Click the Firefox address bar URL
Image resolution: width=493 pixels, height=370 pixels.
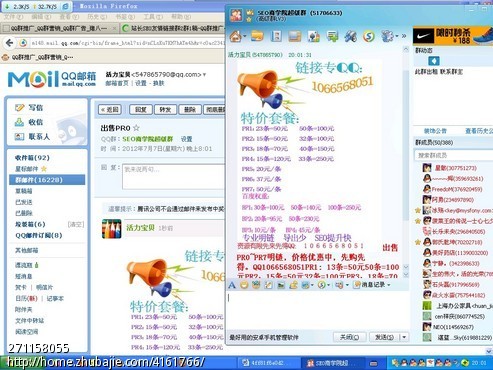(x=127, y=43)
